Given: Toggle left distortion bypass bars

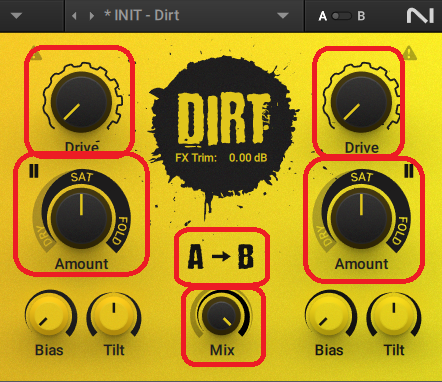Looking at the screenshot, I should tap(34, 171).
